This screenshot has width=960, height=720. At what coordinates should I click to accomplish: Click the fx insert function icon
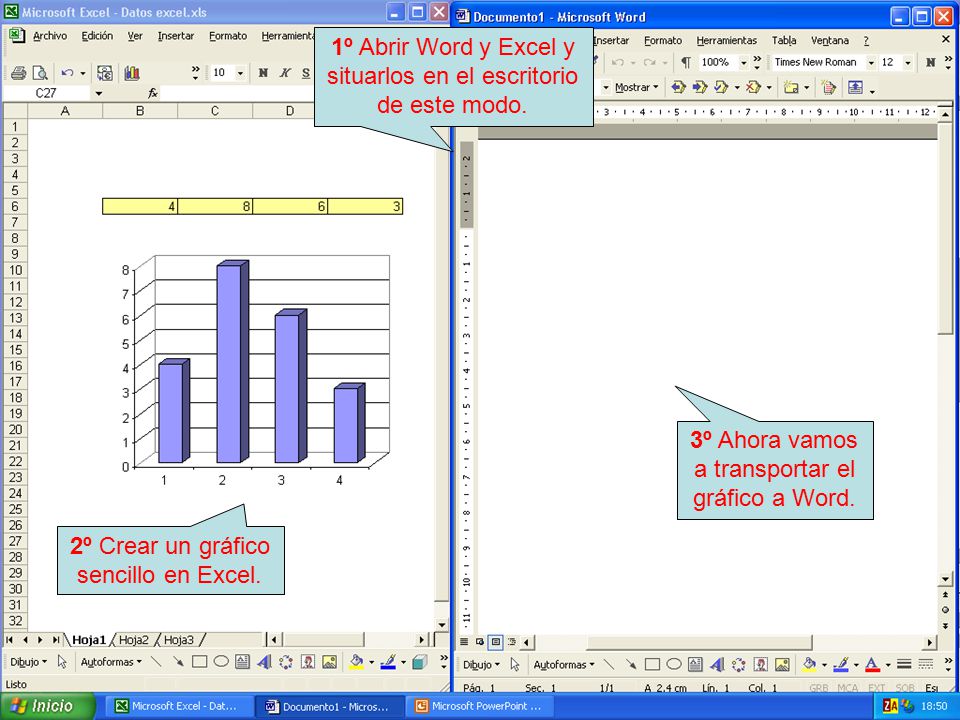153,93
